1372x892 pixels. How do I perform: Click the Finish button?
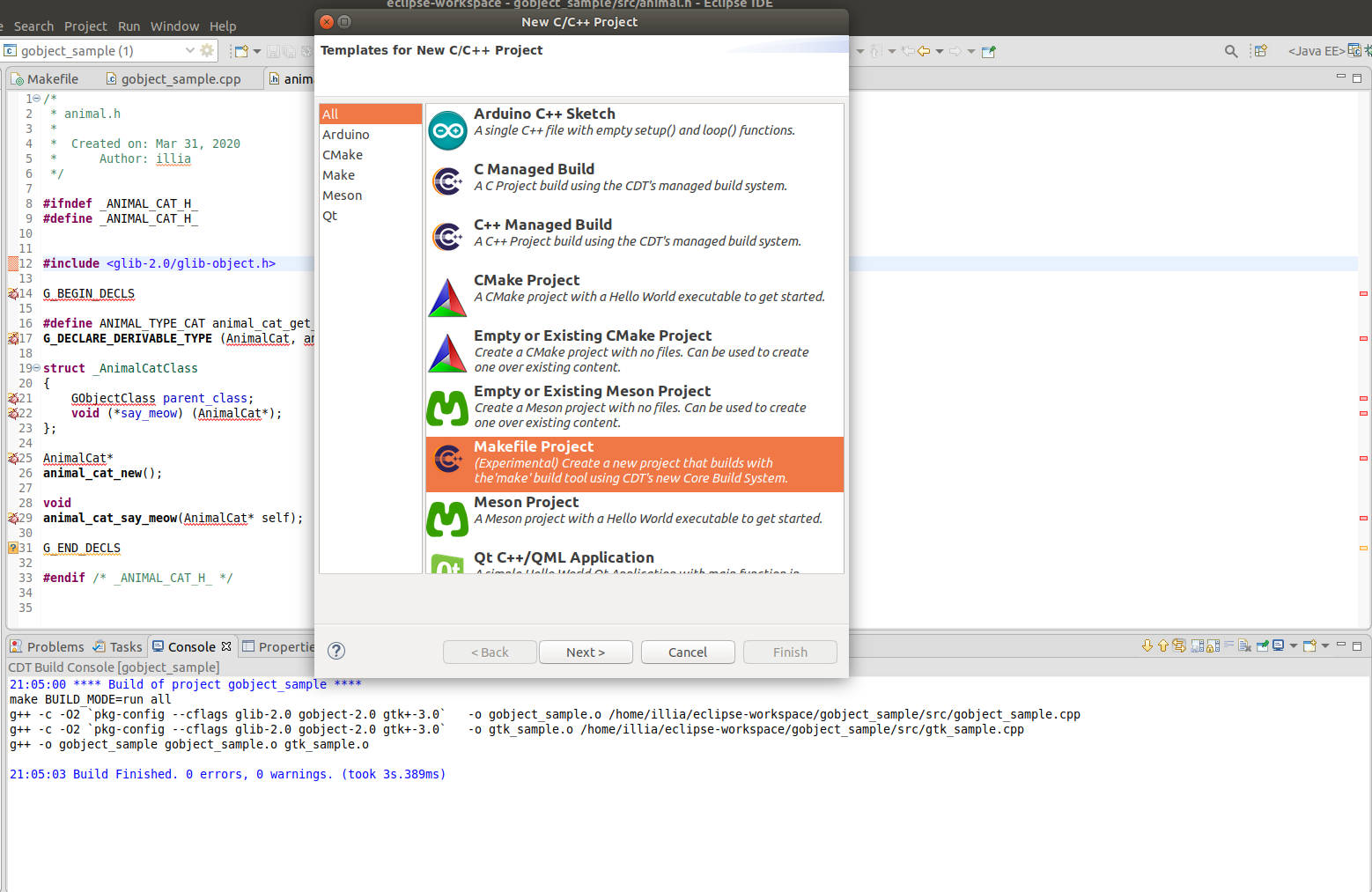tap(790, 652)
